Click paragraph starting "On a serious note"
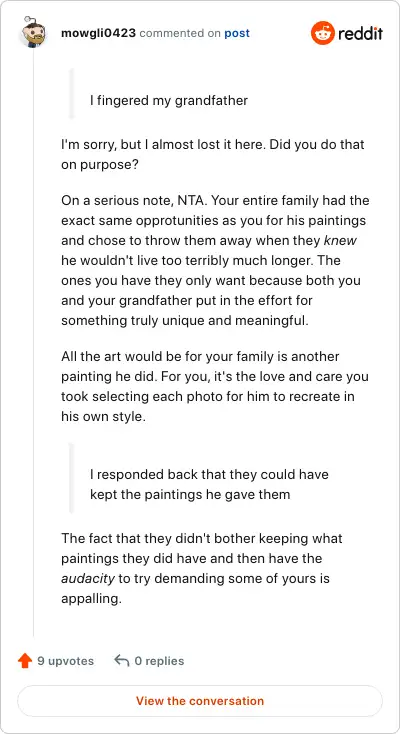The width and height of the screenshot is (400, 734). tap(215, 261)
